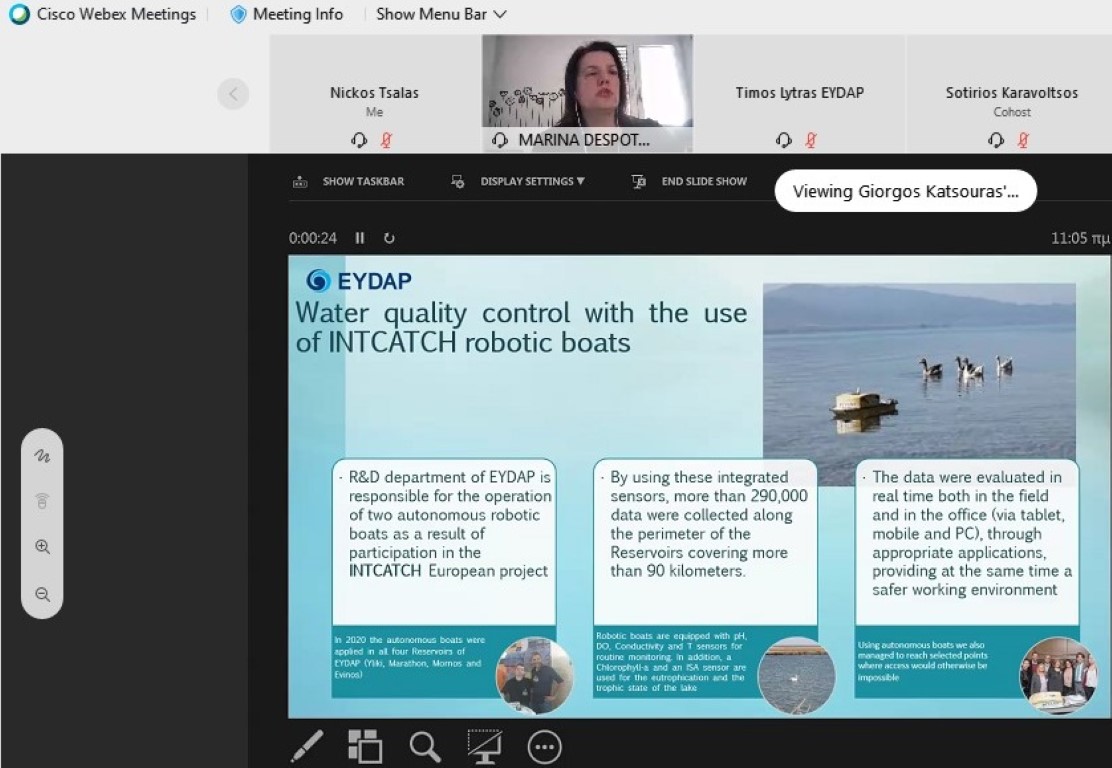Image resolution: width=1112 pixels, height=768 pixels.
Task: Pause the slideshow timer
Action: tap(360, 238)
